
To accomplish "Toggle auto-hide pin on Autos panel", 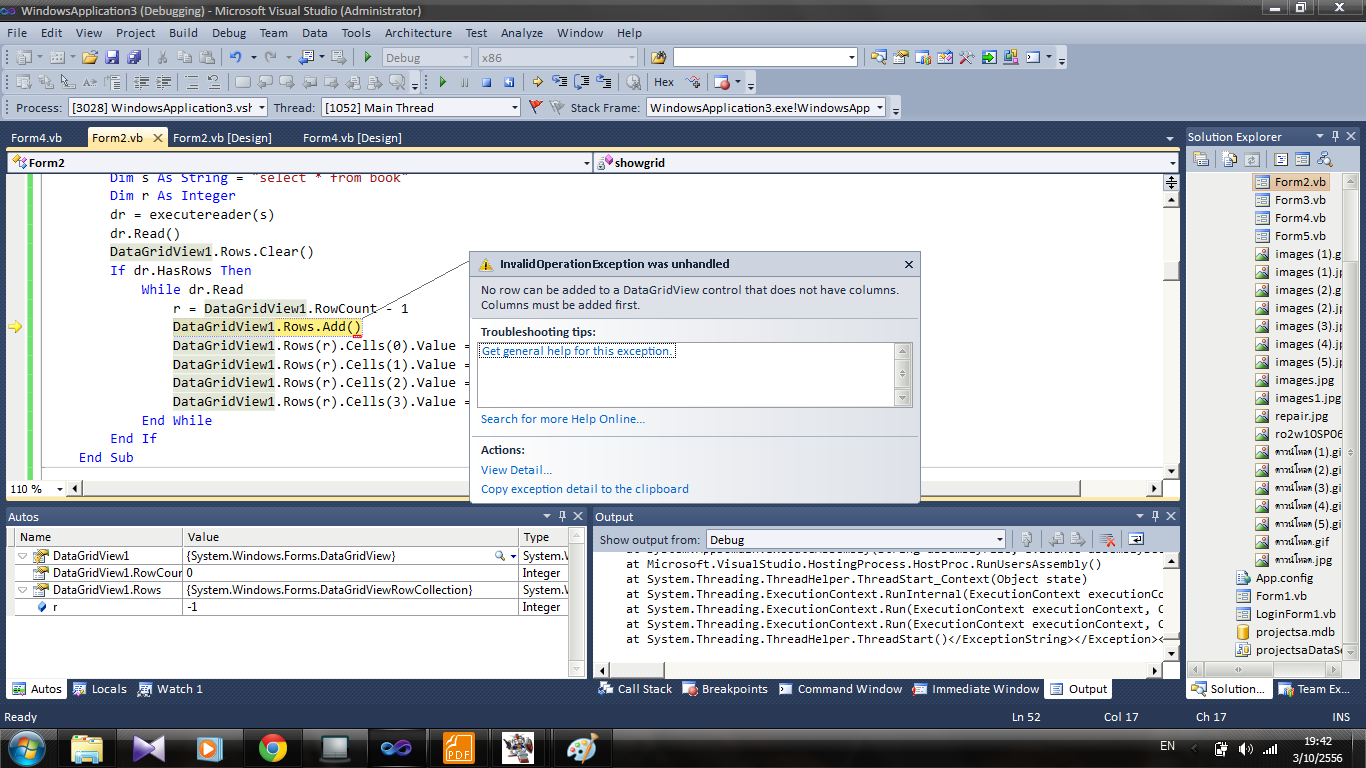I will coord(563,516).
